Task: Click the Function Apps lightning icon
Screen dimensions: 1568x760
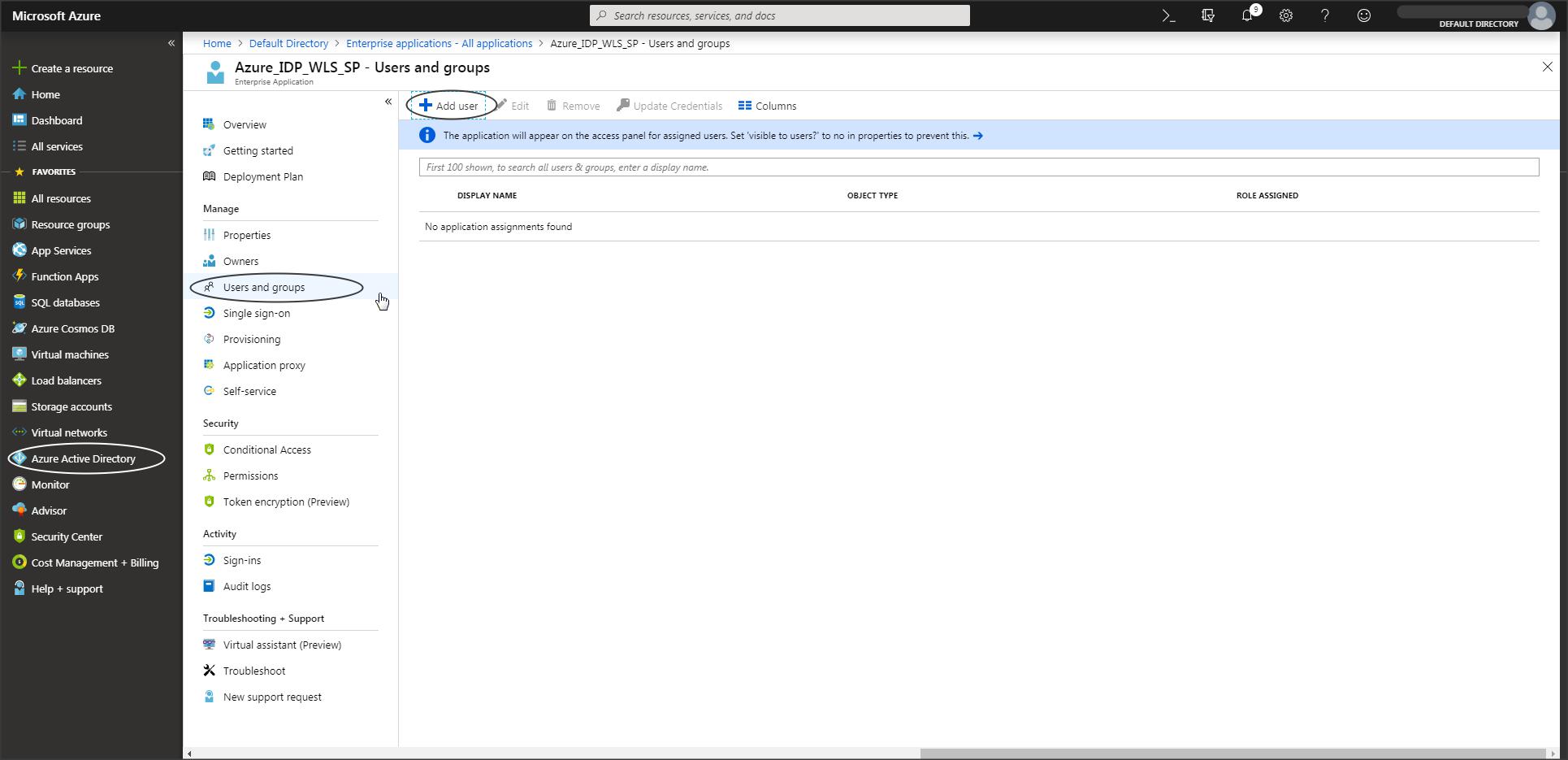Action: tap(19, 276)
